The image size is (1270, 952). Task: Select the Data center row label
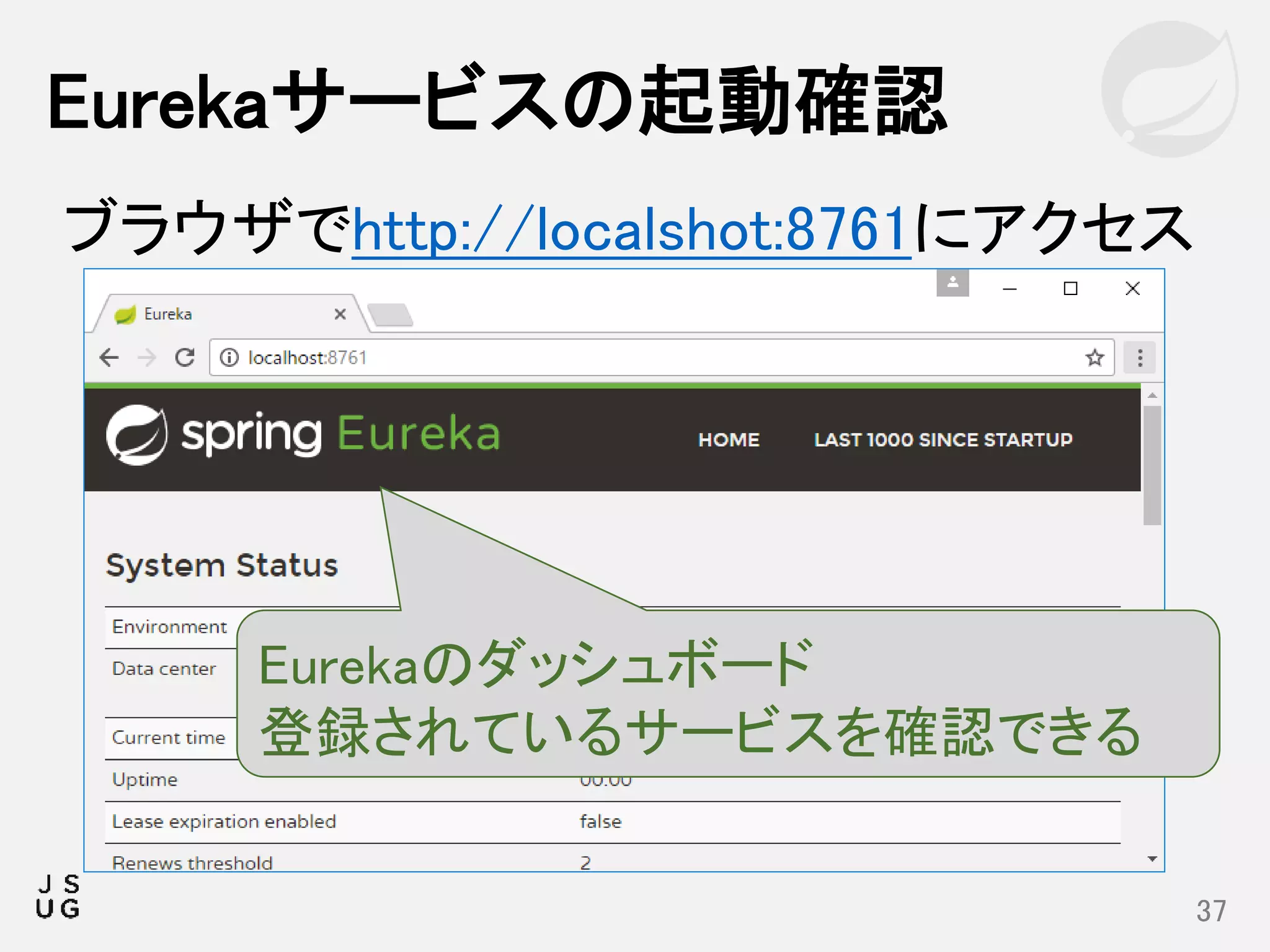[164, 669]
